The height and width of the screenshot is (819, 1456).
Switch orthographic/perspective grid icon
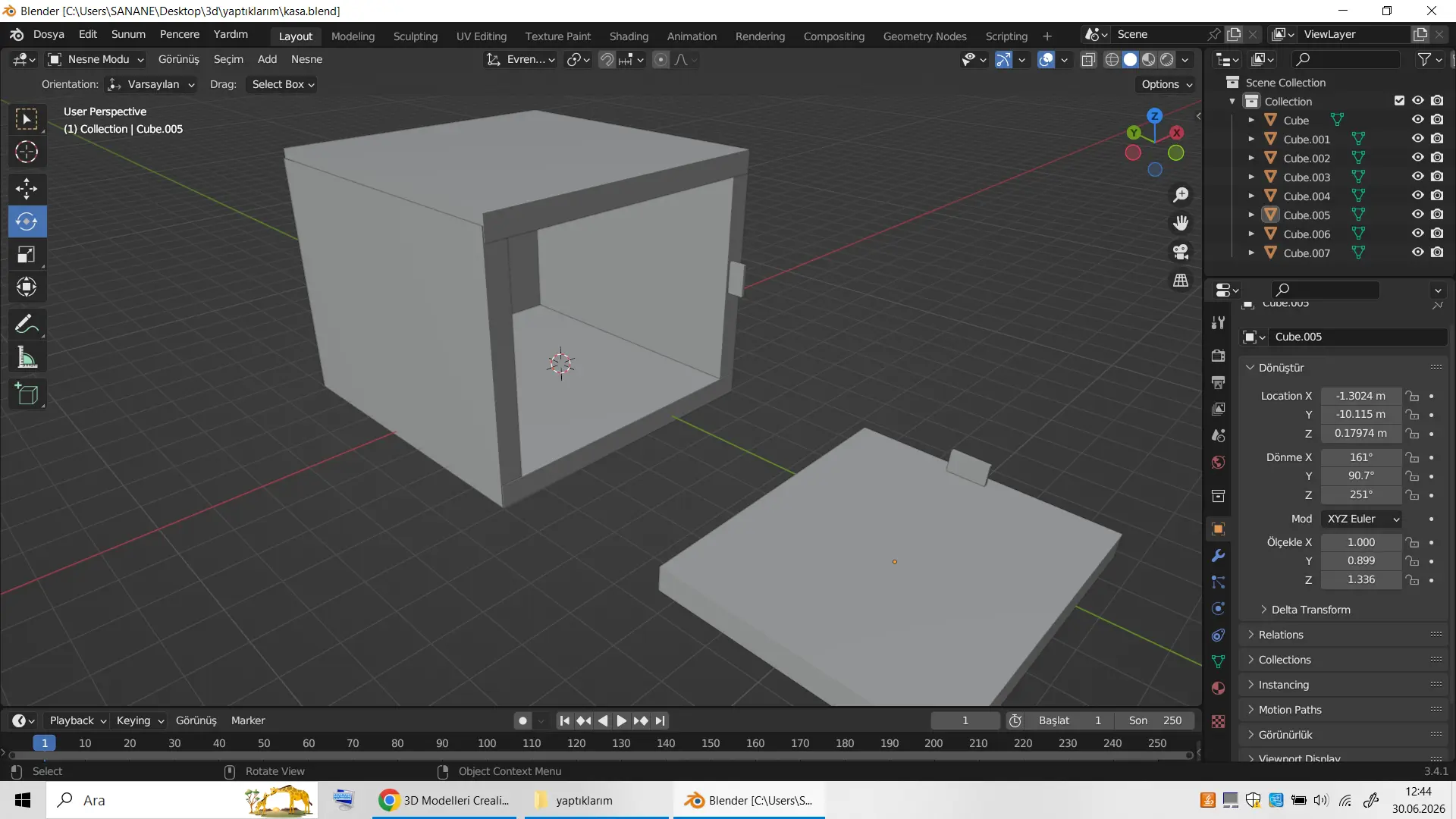click(x=1181, y=281)
